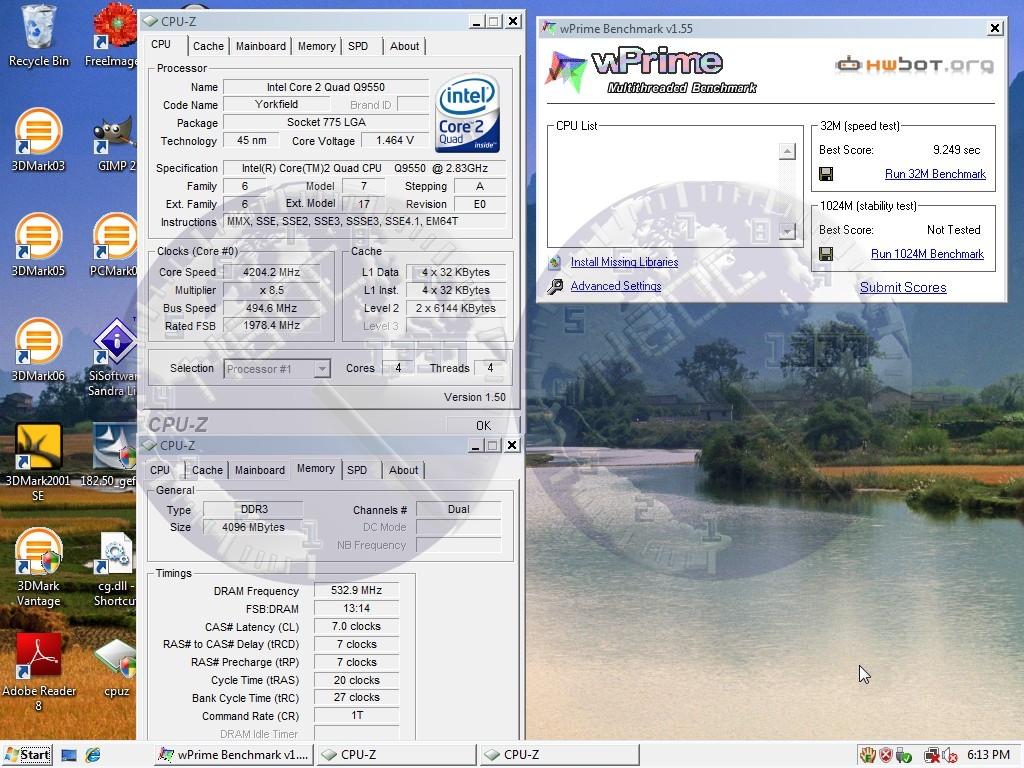Screen dimensions: 1024x768
Task: Click the Install Missing Libraries link
Action: [624, 263]
